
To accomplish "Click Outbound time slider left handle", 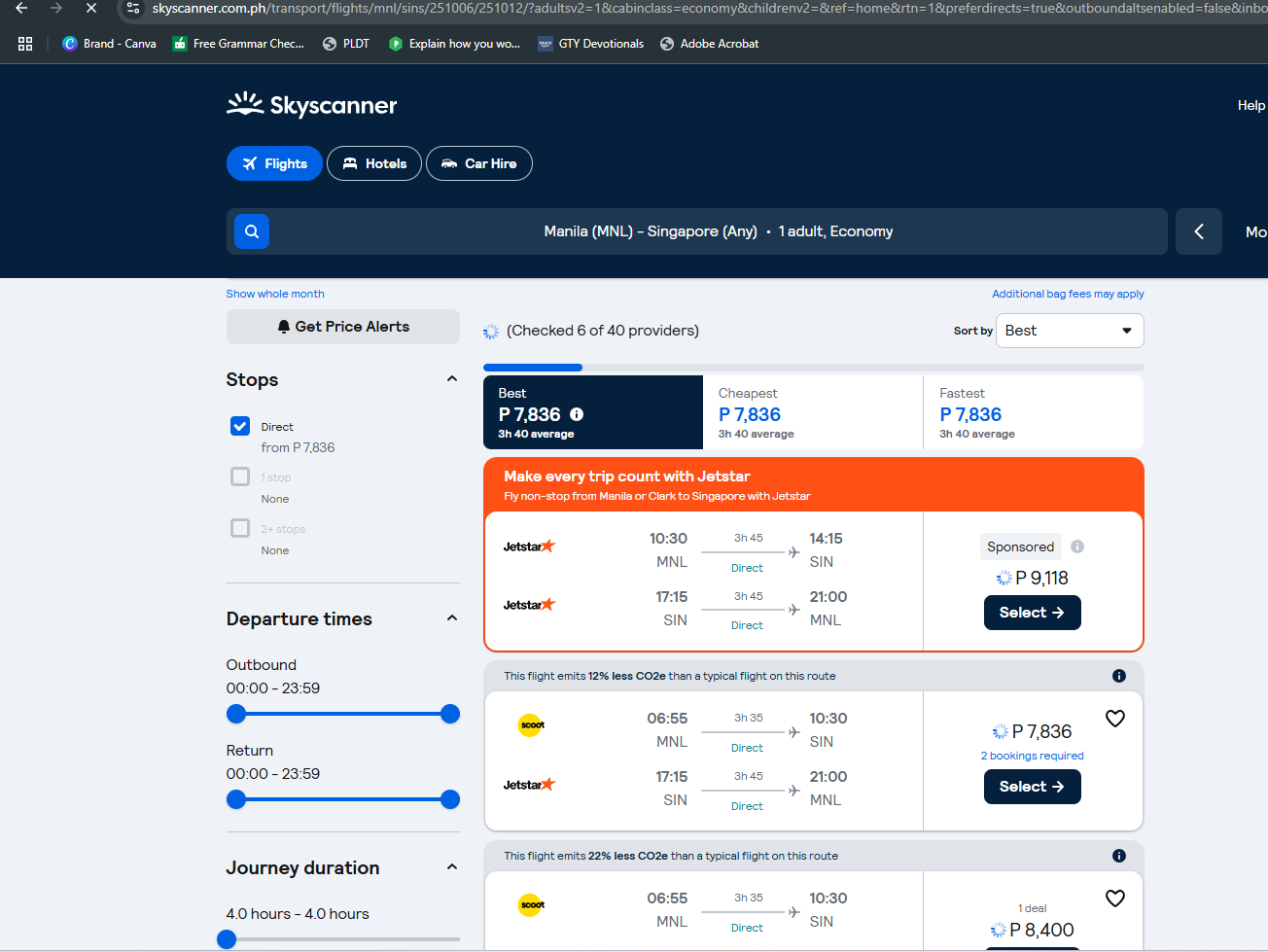I will click(x=236, y=714).
